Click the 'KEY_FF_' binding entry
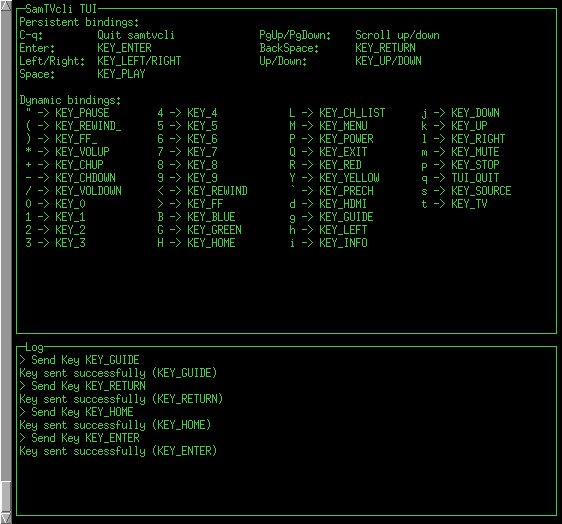 coord(76,139)
